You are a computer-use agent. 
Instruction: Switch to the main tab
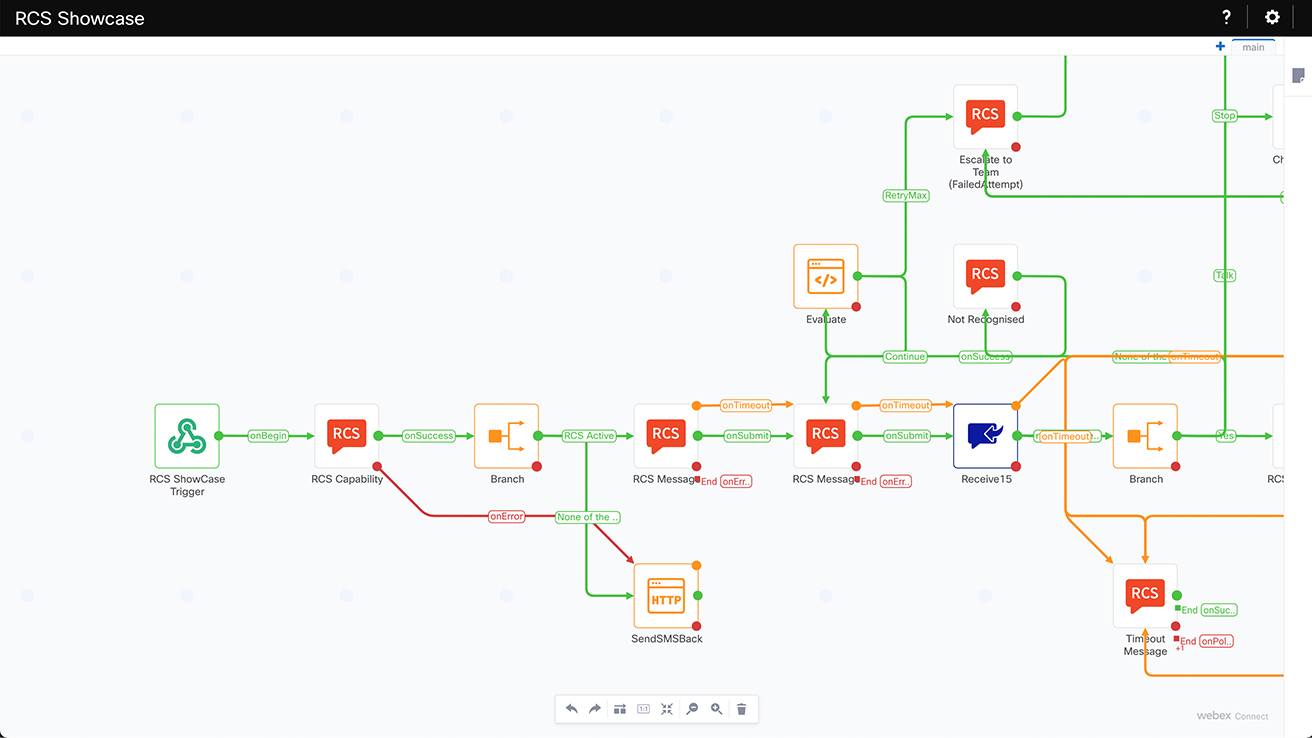(x=1253, y=47)
